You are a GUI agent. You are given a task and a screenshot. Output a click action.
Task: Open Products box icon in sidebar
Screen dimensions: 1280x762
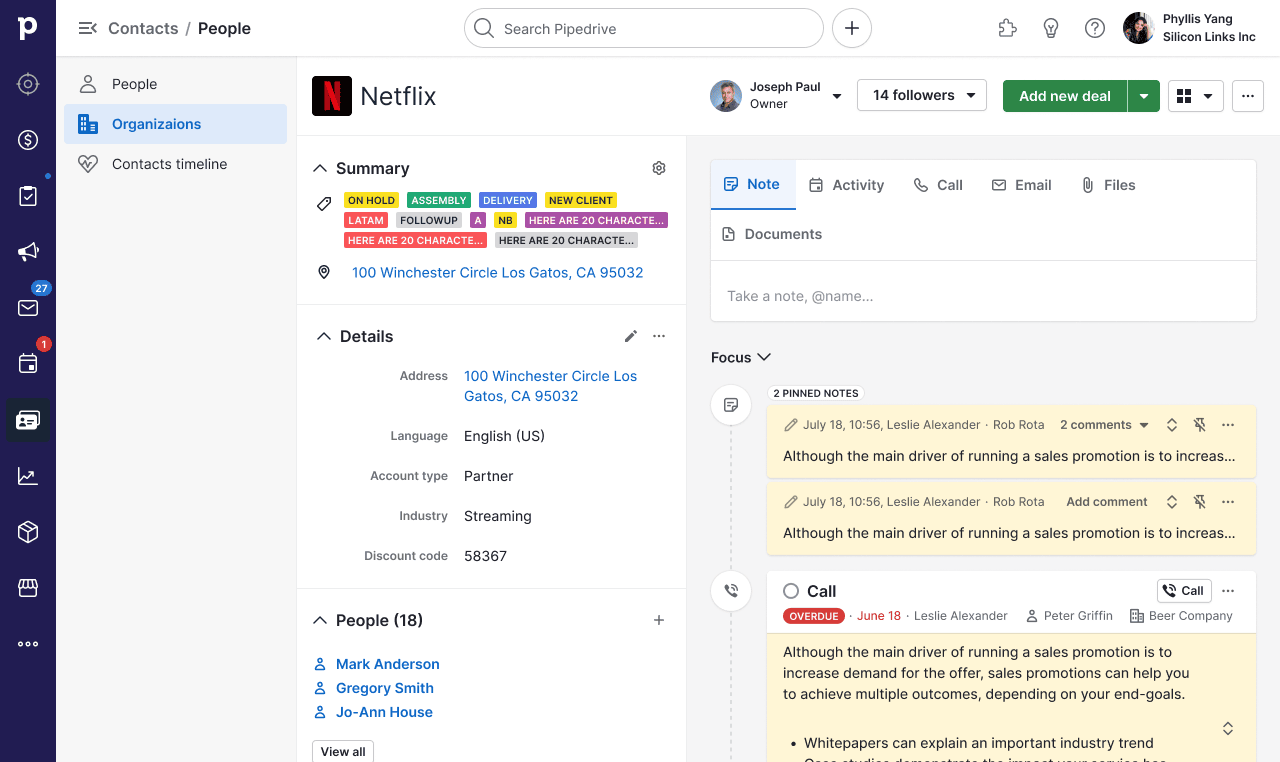[x=28, y=532]
